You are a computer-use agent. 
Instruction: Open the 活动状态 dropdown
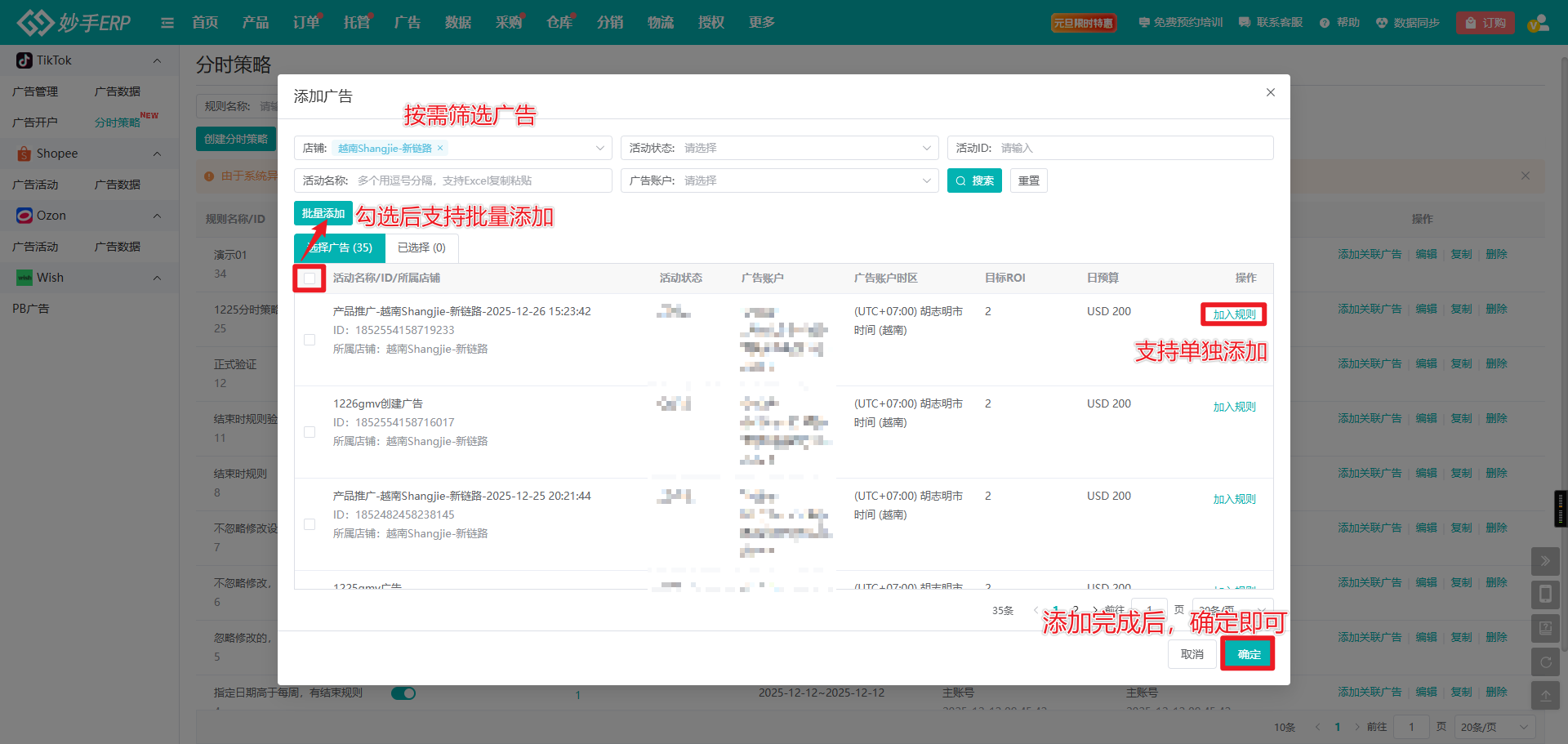pyautogui.click(x=779, y=148)
